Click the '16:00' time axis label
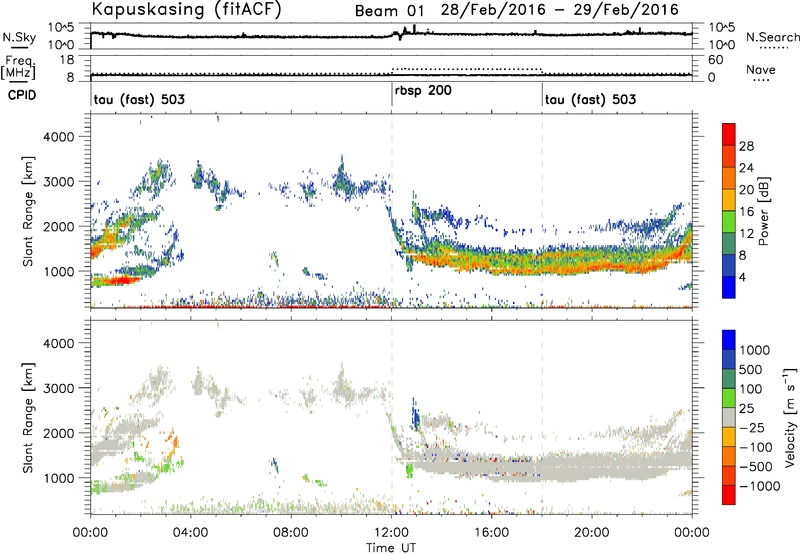Screen dimensions: 800x554 point(491,533)
